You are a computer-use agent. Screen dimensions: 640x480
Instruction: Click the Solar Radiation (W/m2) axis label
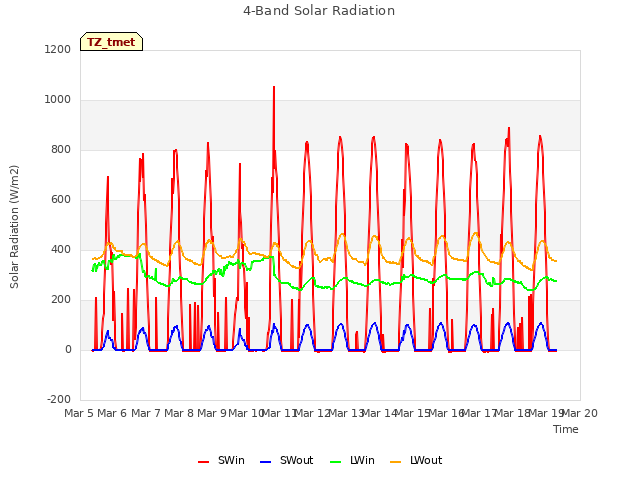coord(14,227)
